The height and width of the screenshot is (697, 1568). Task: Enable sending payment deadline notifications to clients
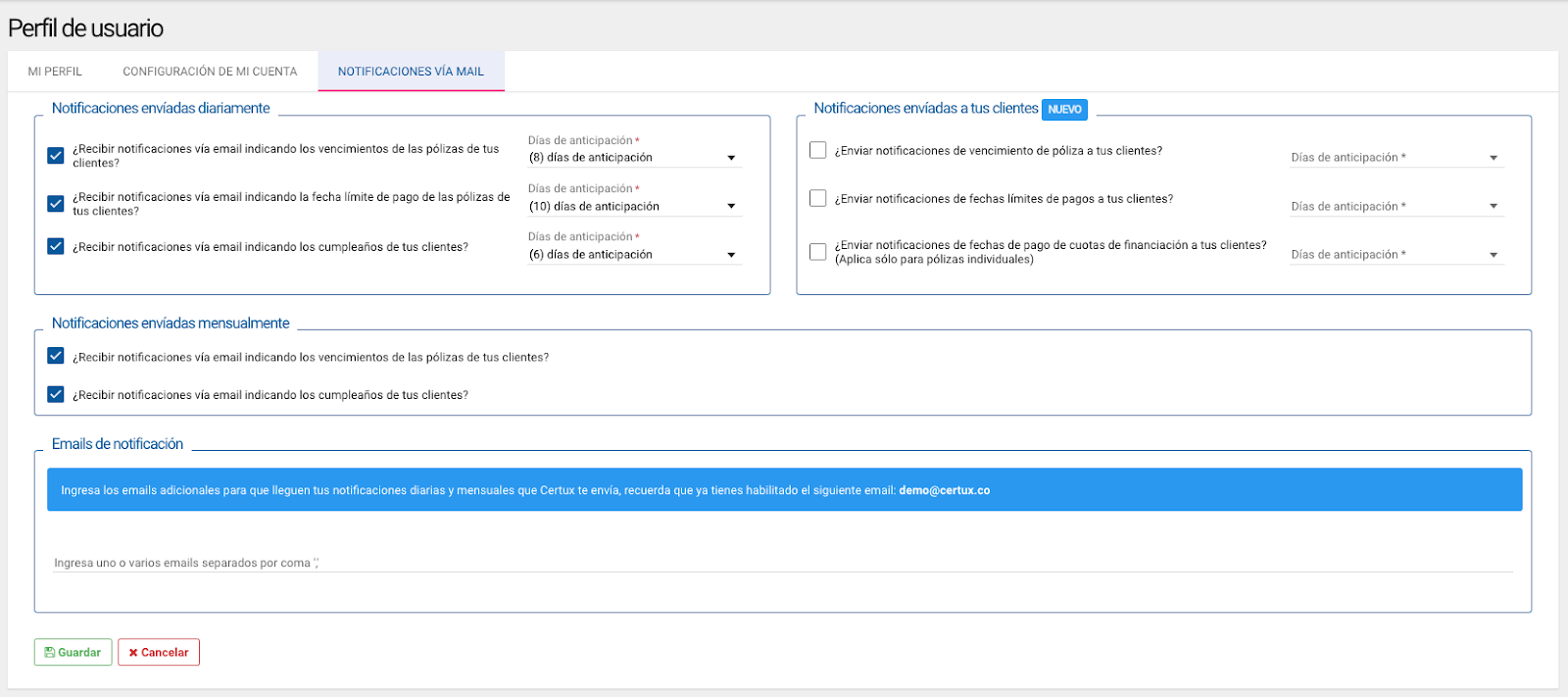(818, 198)
